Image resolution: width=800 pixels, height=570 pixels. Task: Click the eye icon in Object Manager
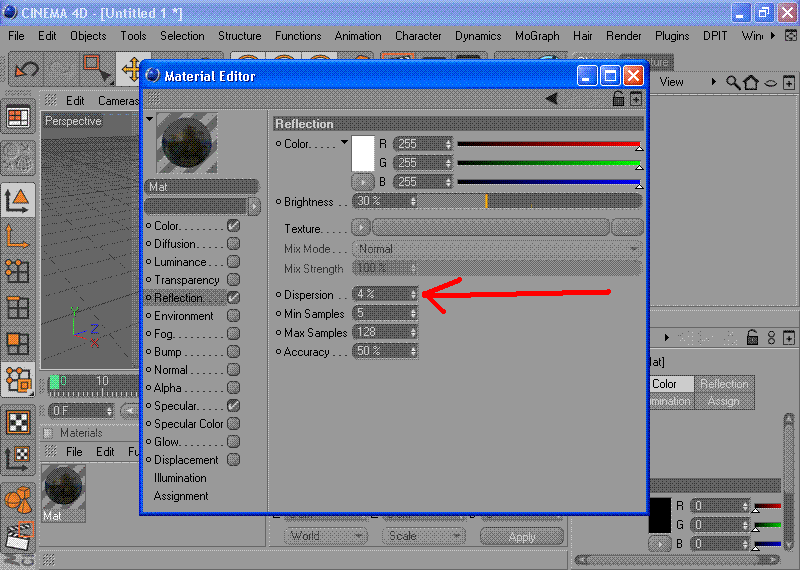[770, 83]
